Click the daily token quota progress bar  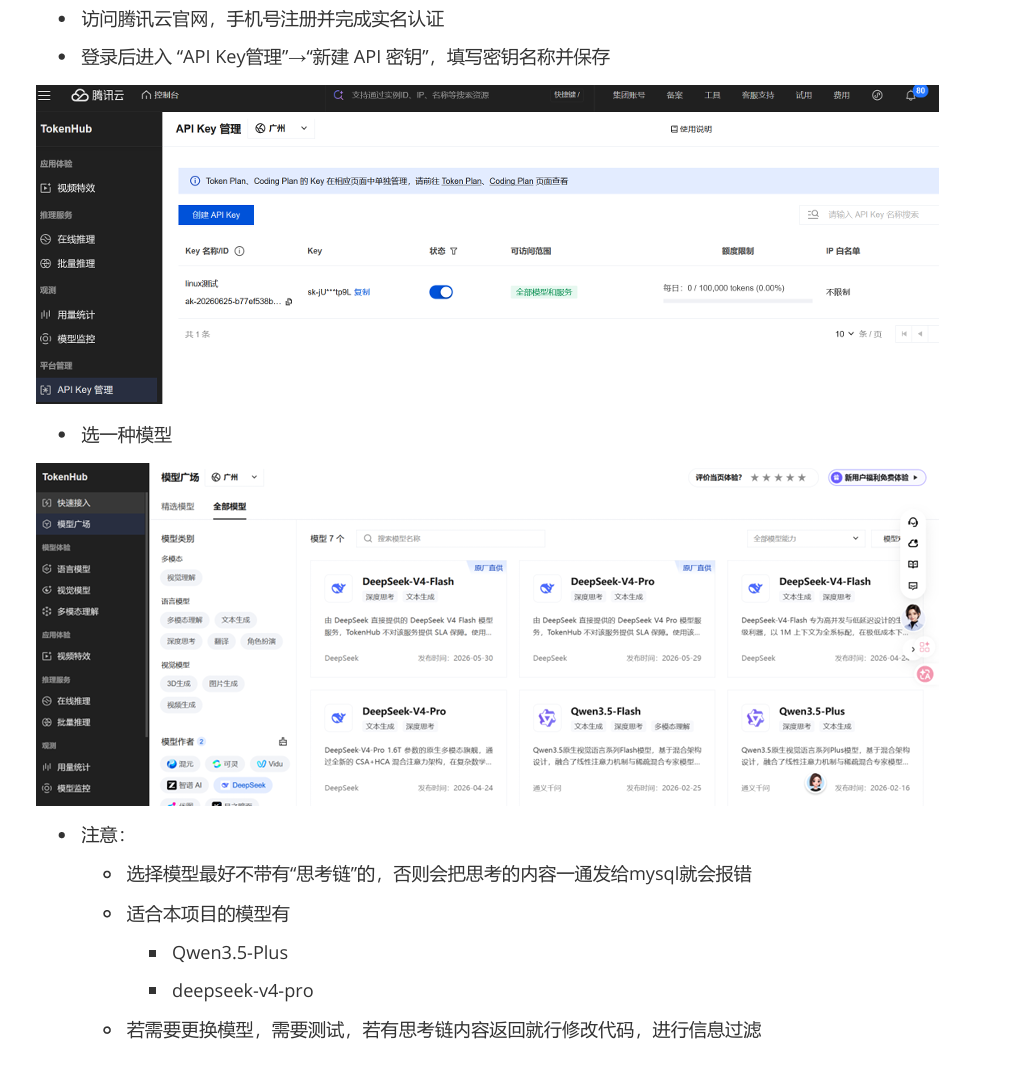point(737,300)
